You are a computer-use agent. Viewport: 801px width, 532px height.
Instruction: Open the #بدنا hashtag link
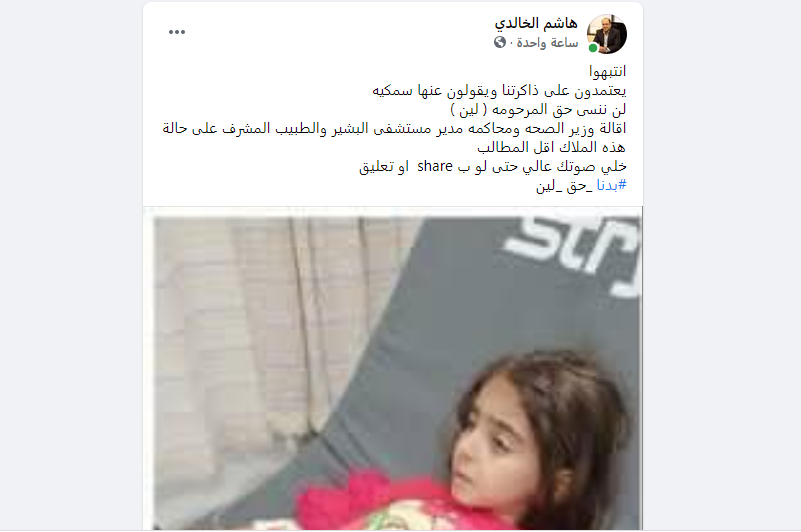611,185
